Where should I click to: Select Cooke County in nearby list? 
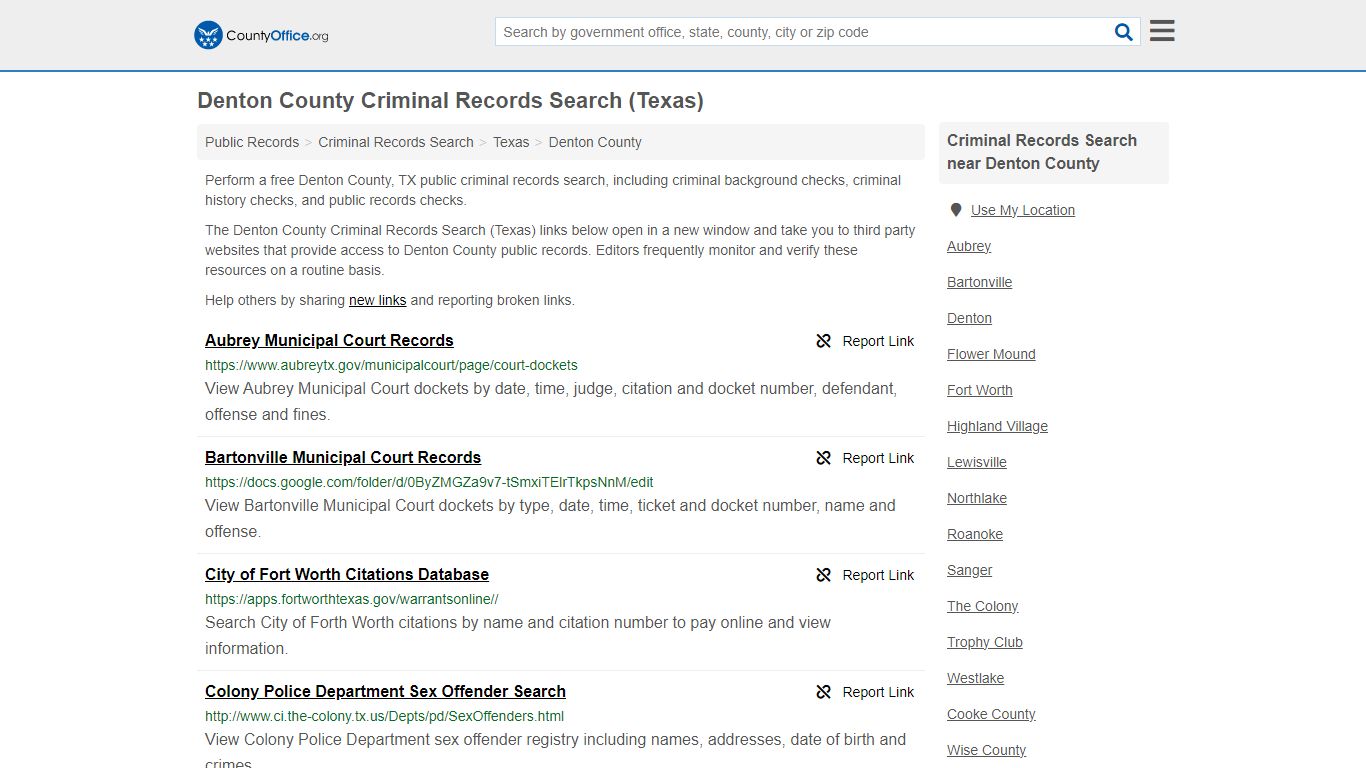[991, 714]
